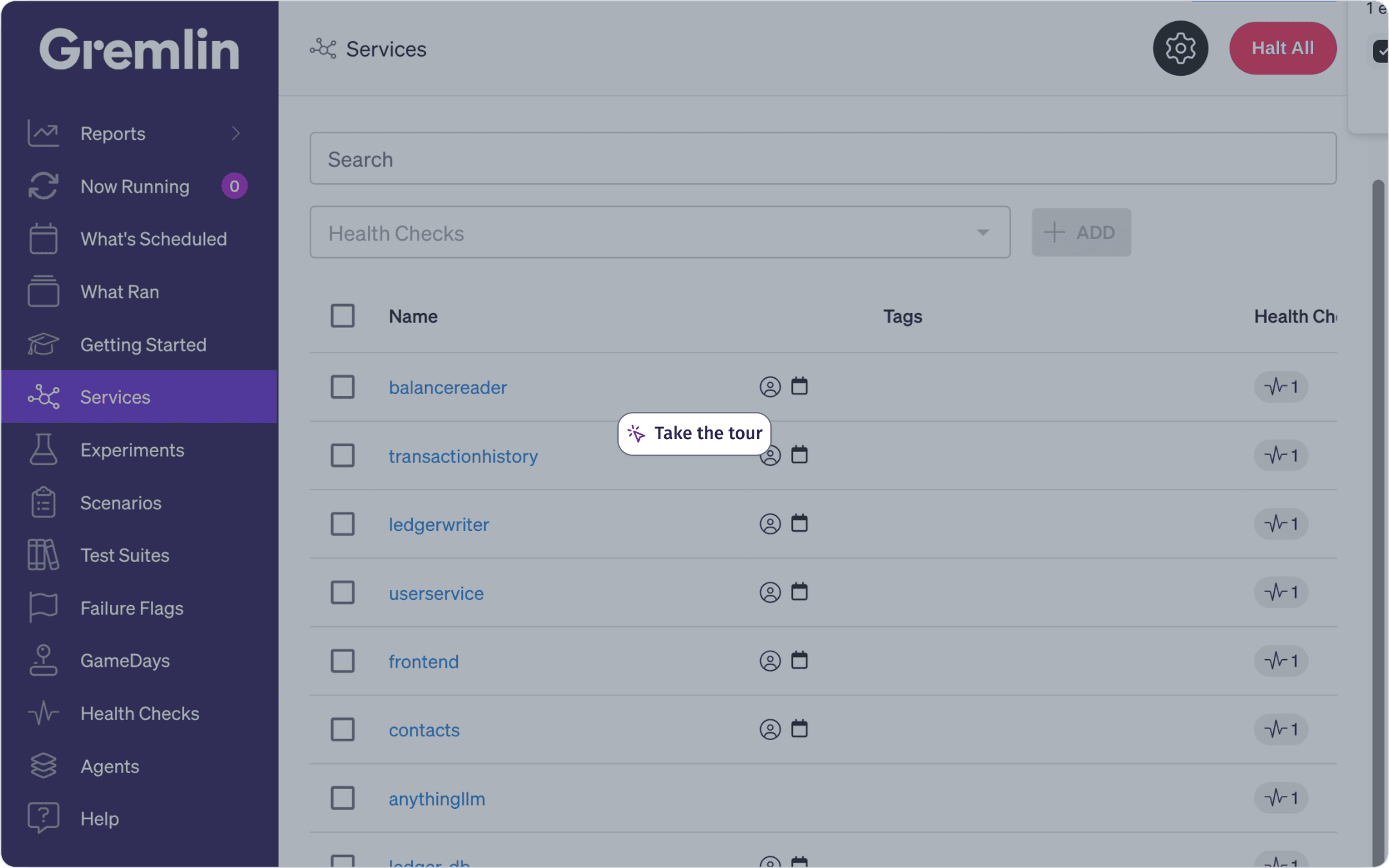Toggle the select-all checkbox in header
The height and width of the screenshot is (868, 1389).
342,316
